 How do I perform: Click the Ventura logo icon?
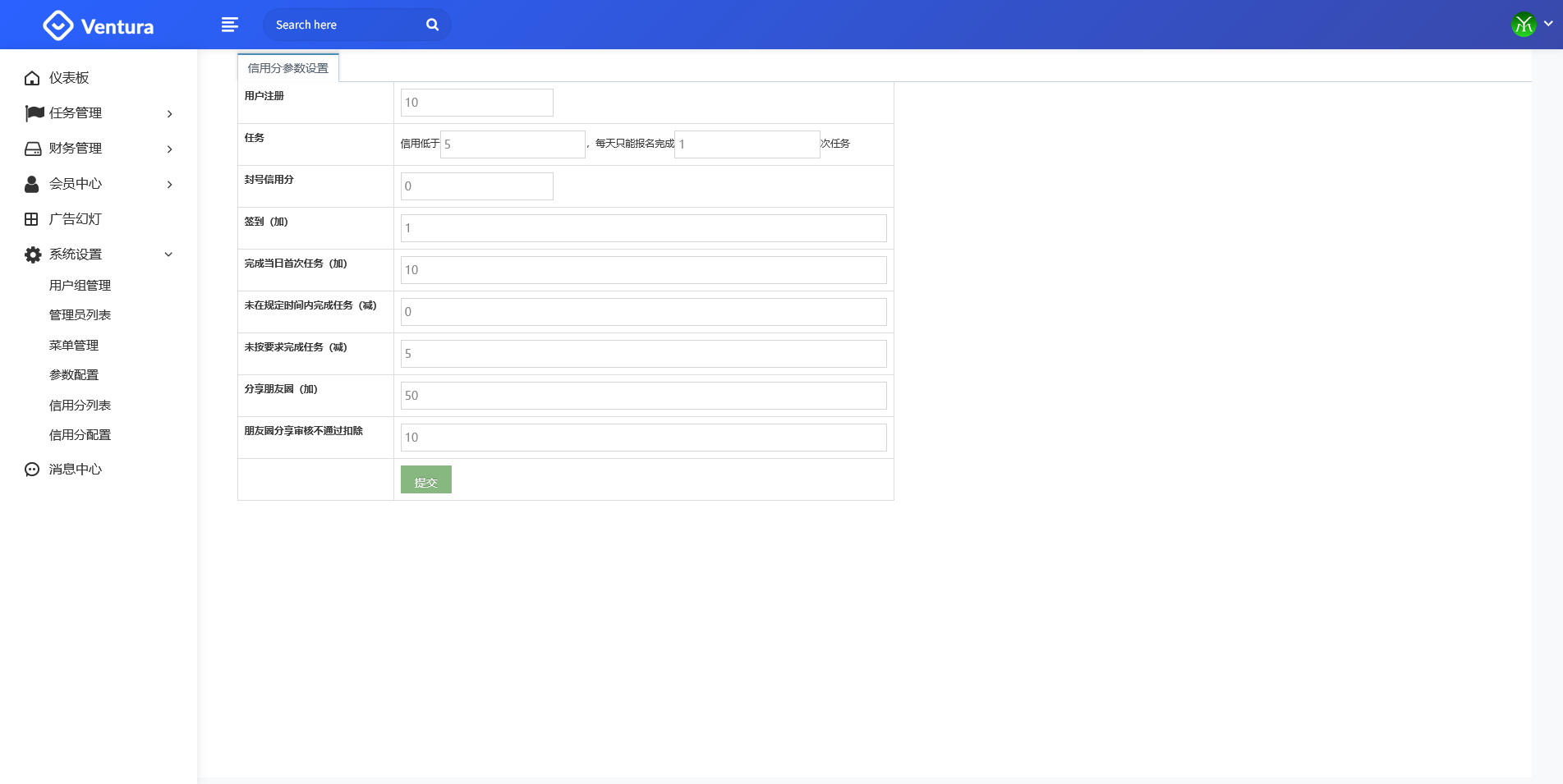coord(58,25)
